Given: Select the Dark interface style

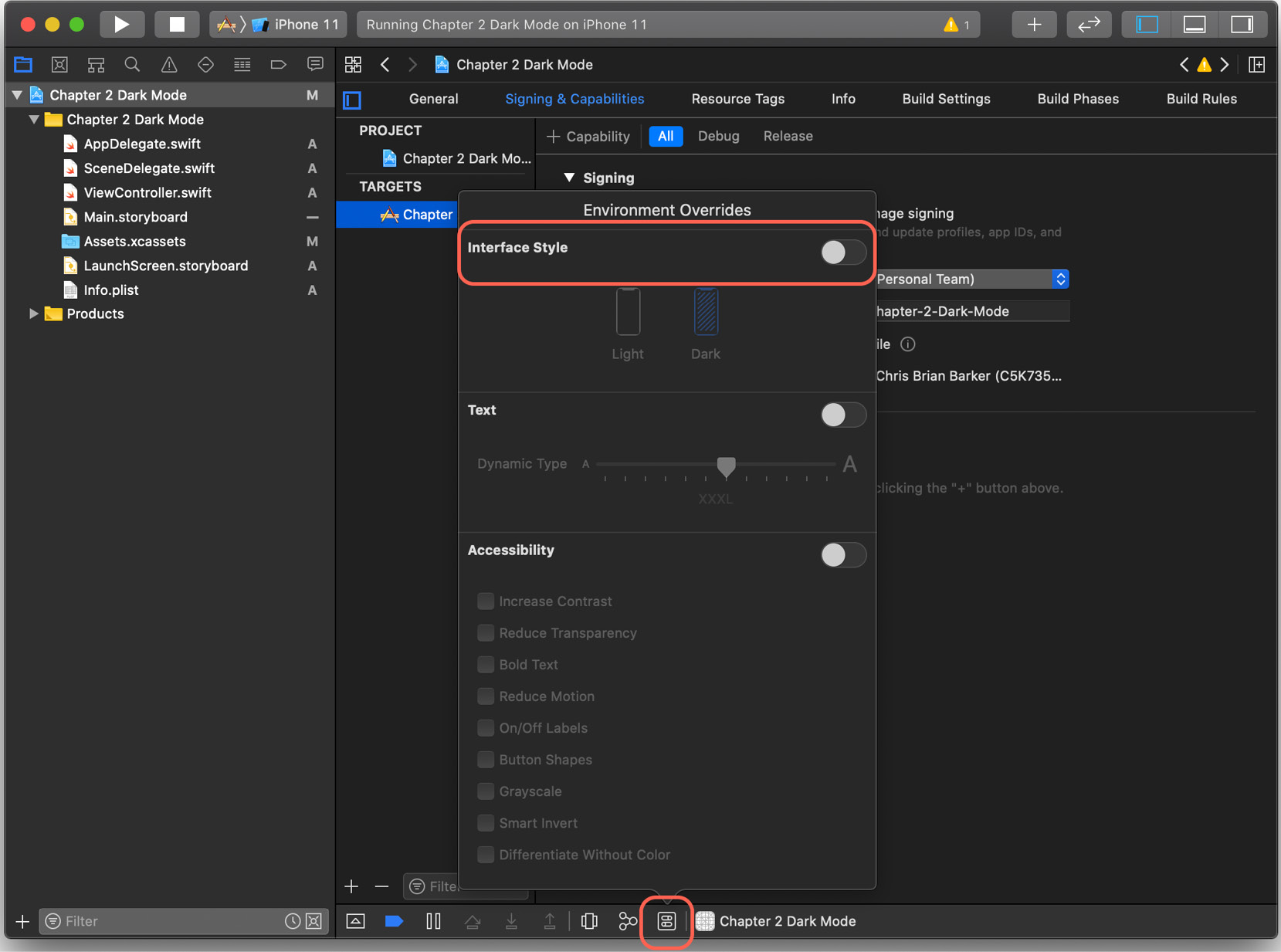Looking at the screenshot, I should click(706, 324).
